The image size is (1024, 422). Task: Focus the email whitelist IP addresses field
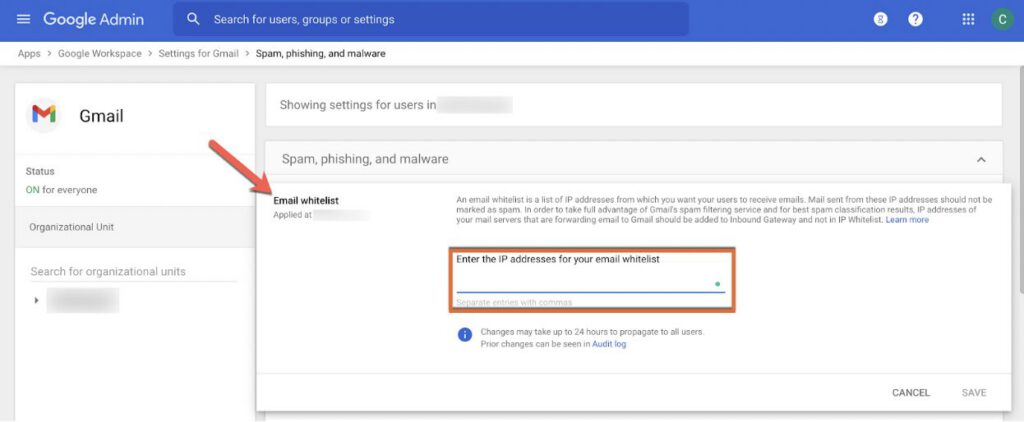(x=585, y=283)
